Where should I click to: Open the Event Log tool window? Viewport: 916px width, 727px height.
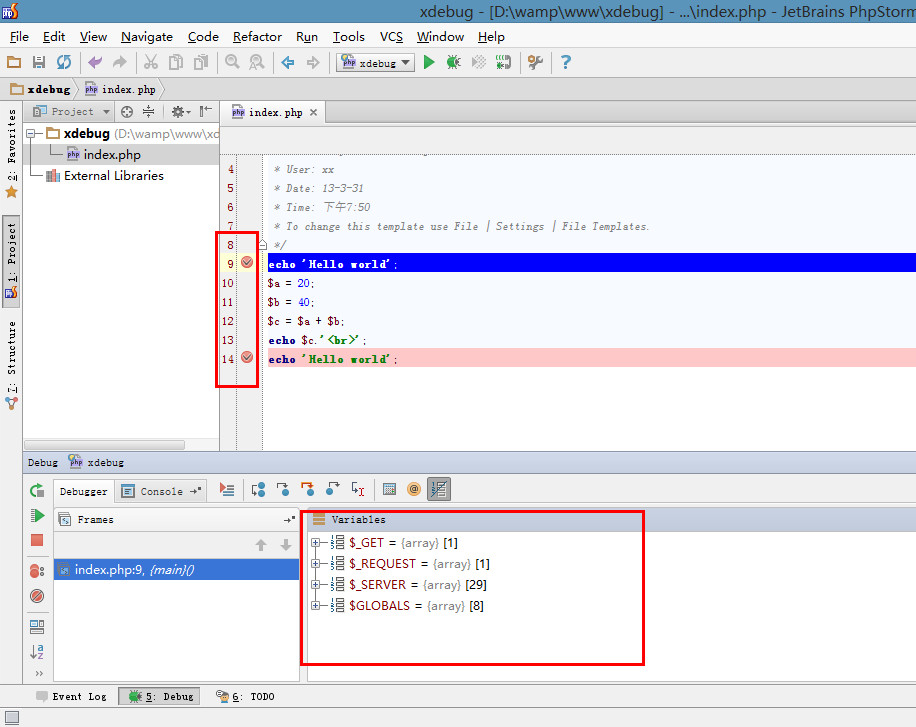coord(71,696)
